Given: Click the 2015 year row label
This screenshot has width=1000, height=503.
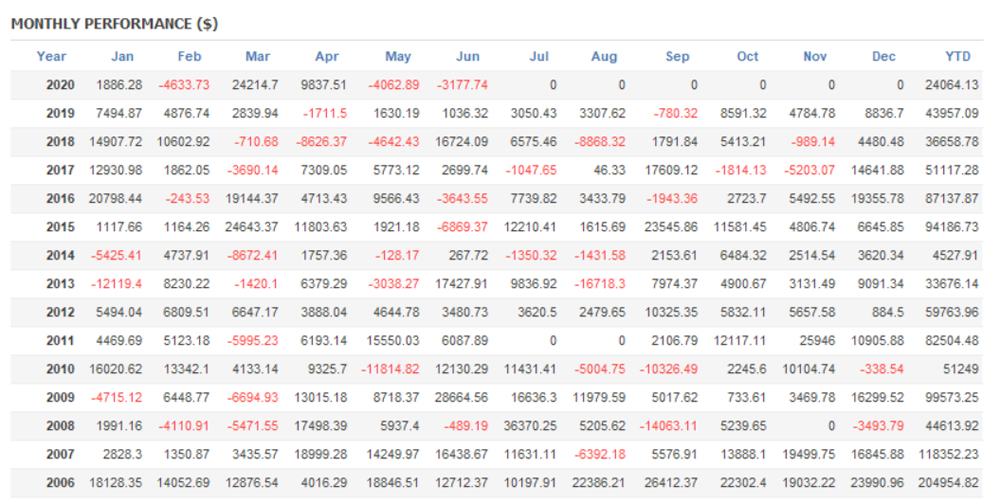Looking at the screenshot, I should [x=60, y=227].
